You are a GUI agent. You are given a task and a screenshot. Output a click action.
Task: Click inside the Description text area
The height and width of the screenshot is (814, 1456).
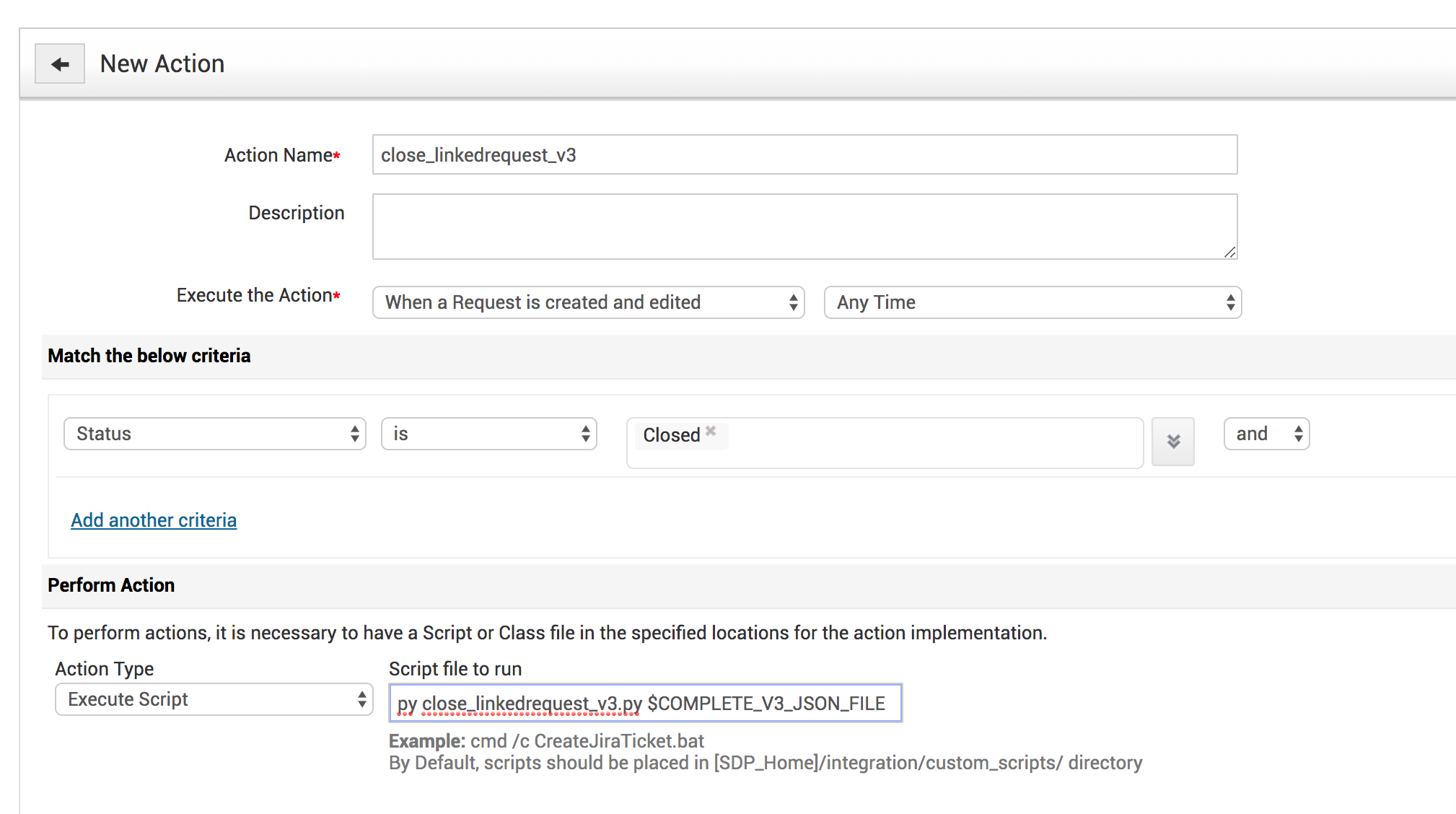(x=804, y=226)
